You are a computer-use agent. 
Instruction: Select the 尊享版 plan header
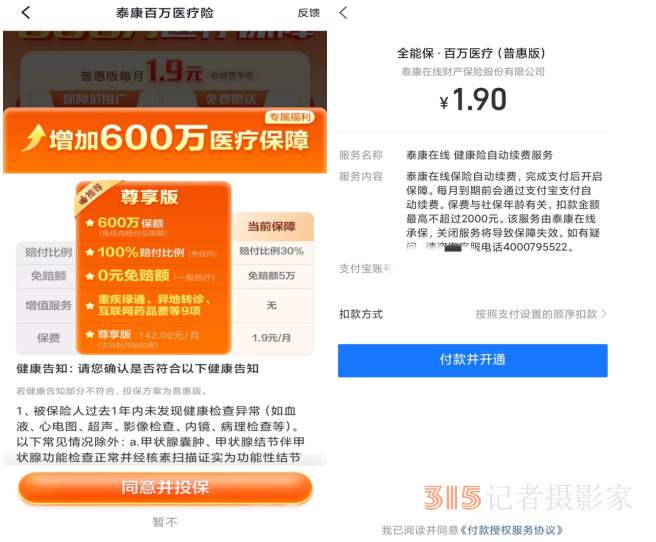[149, 197]
